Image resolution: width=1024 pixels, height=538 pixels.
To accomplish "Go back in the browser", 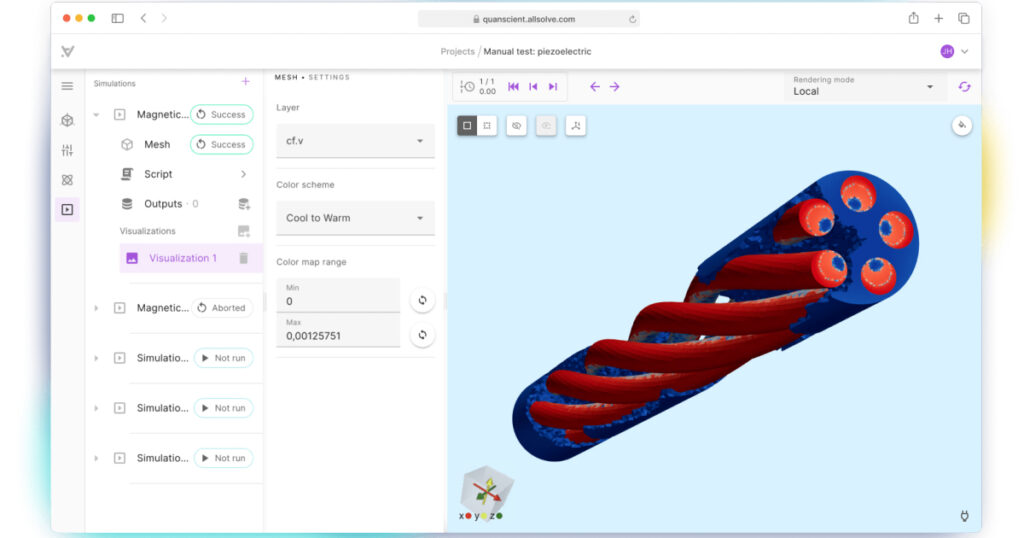I will point(144,18).
